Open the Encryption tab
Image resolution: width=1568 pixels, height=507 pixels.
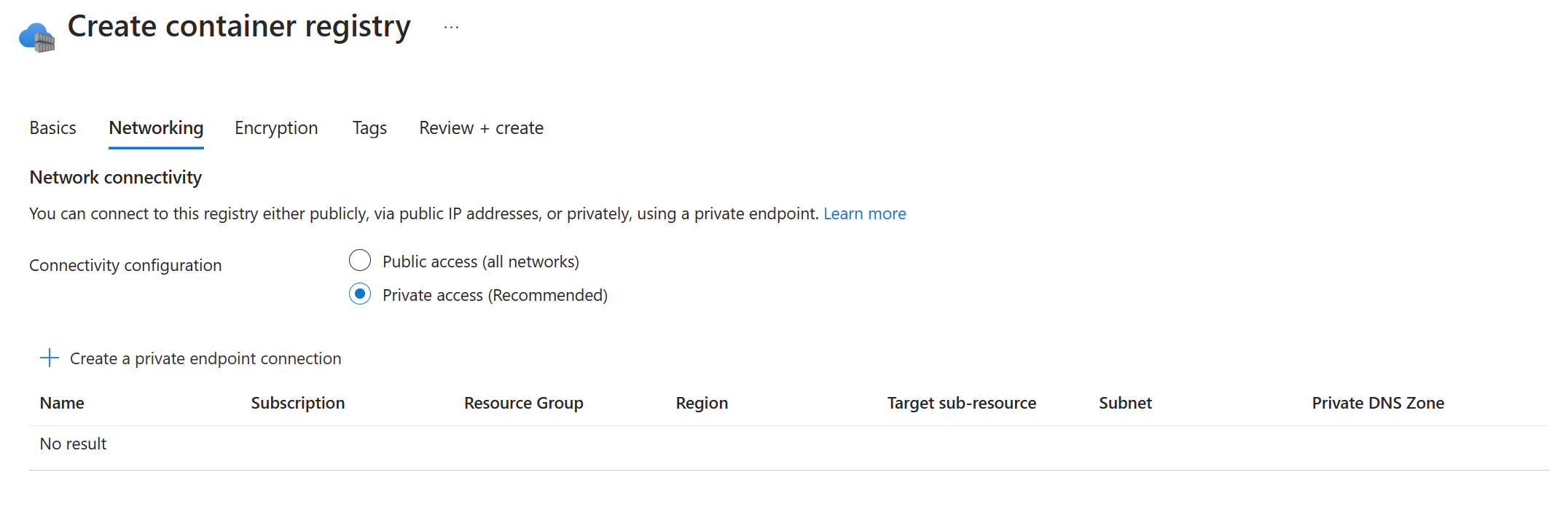click(x=276, y=127)
